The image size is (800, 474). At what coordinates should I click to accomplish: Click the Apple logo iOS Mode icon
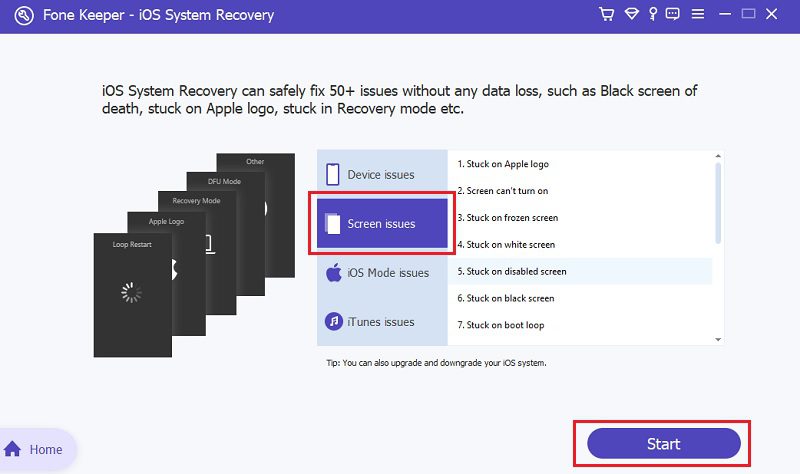[334, 272]
